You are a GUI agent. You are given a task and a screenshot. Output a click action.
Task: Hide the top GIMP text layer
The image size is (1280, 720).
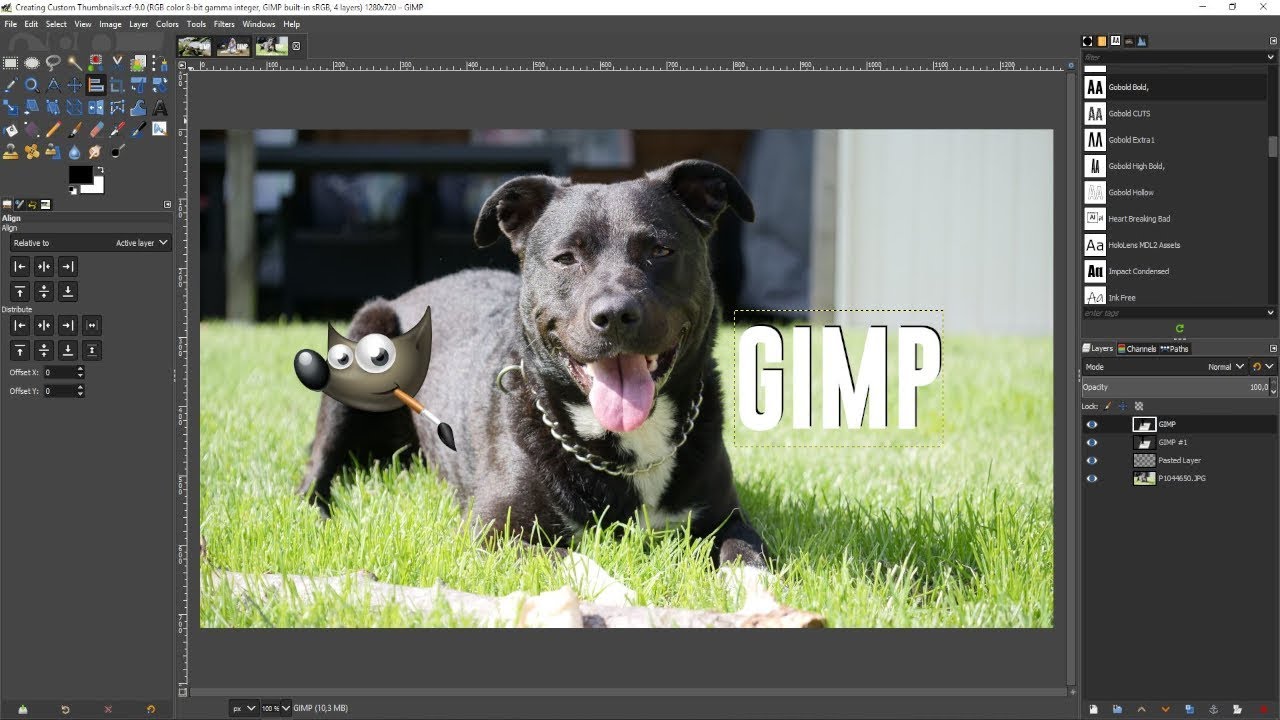point(1092,424)
